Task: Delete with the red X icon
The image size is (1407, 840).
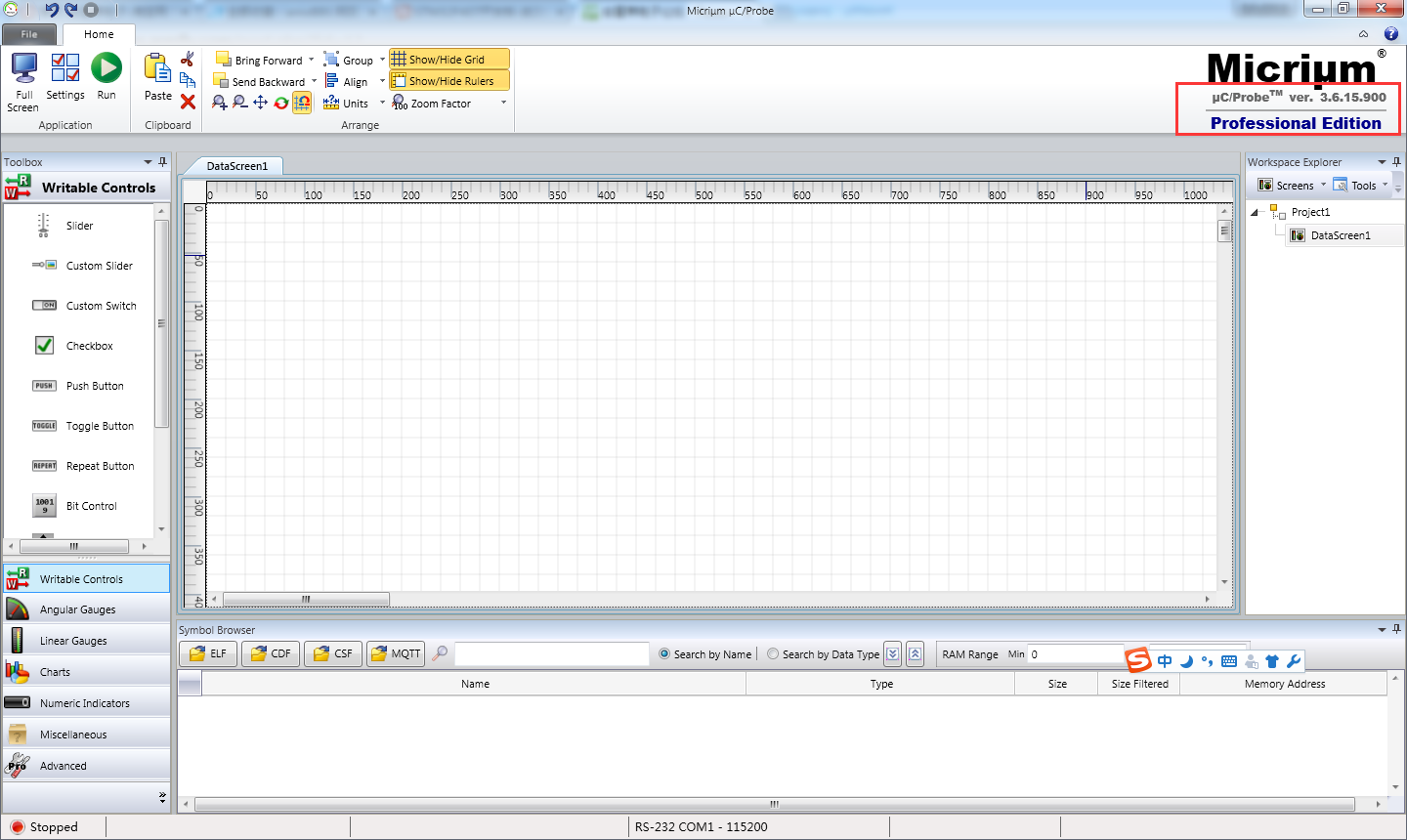Action: [188, 102]
